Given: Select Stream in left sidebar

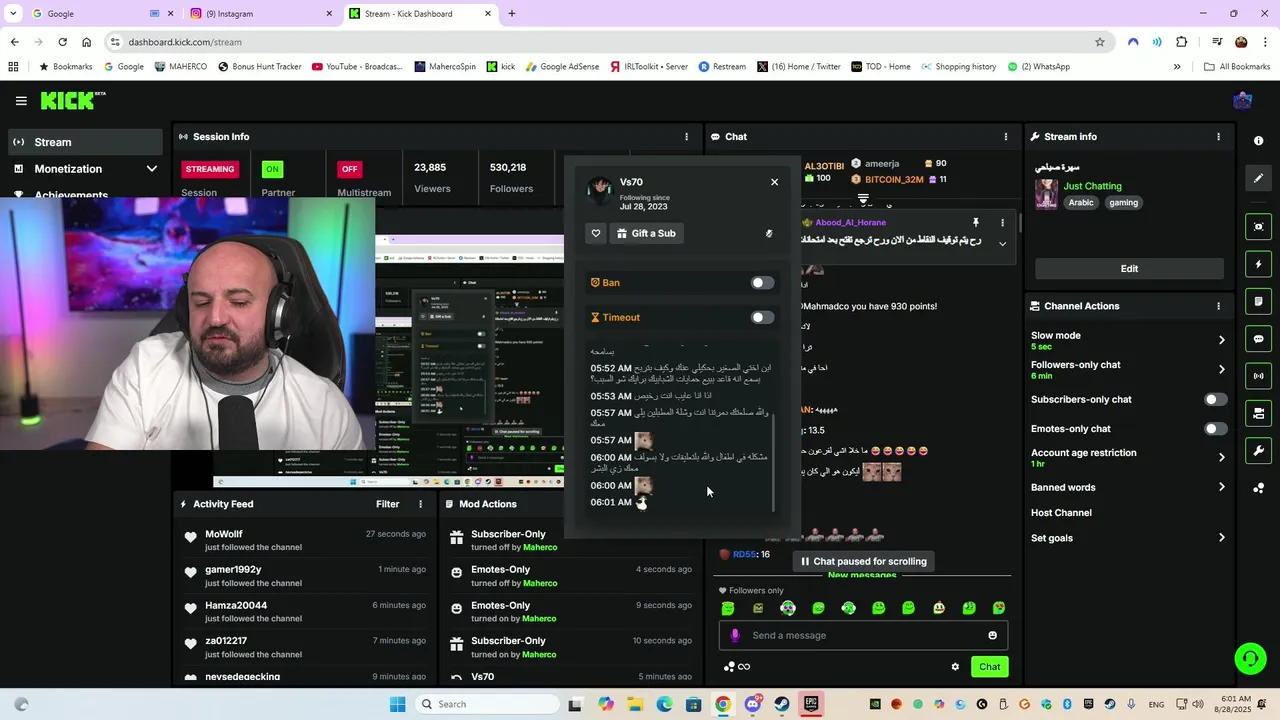Looking at the screenshot, I should pyautogui.click(x=85, y=142).
